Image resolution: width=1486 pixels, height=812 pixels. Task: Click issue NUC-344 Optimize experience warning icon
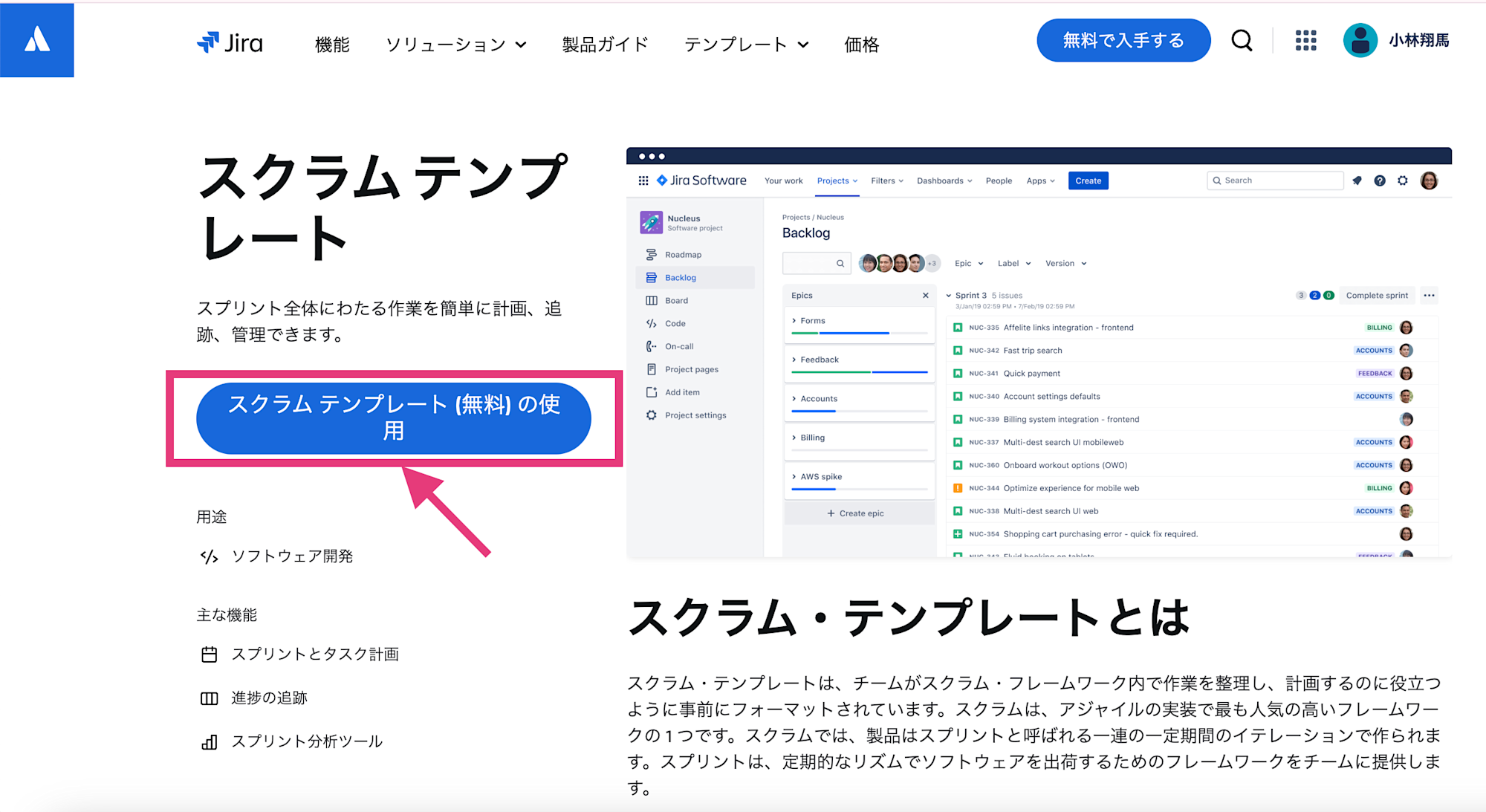[x=958, y=488]
